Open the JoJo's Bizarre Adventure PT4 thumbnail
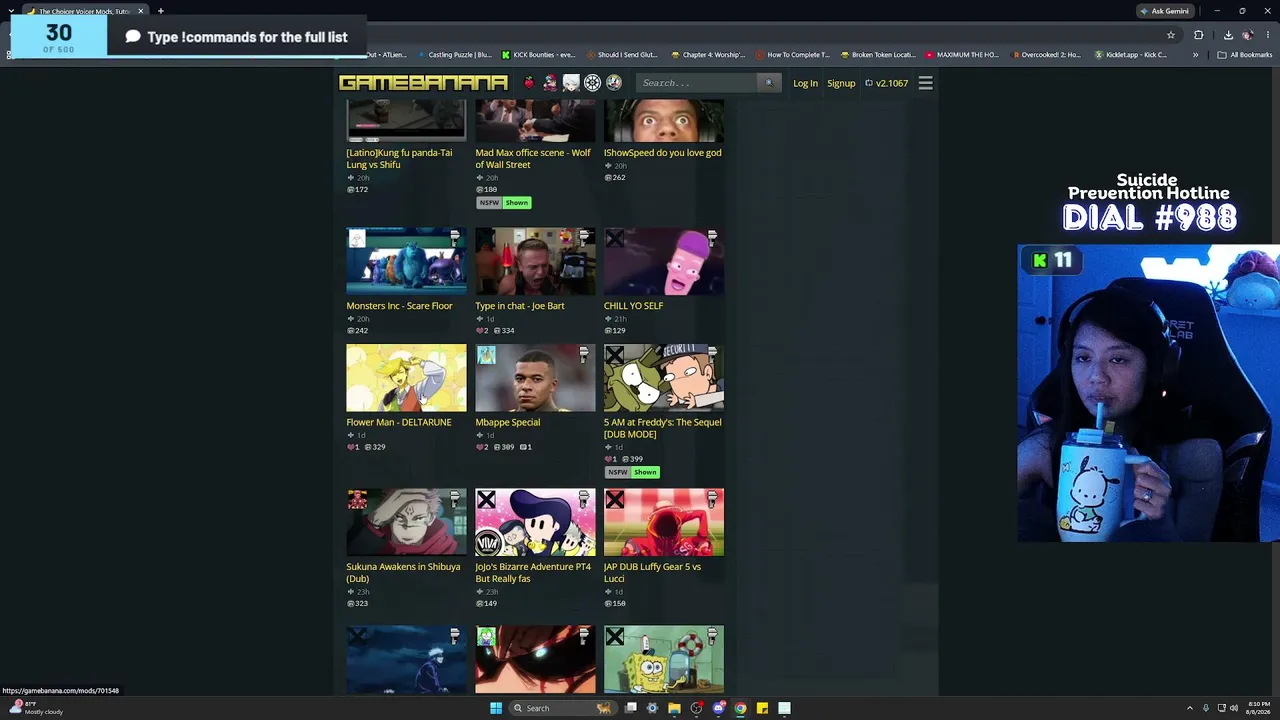 [x=535, y=522]
